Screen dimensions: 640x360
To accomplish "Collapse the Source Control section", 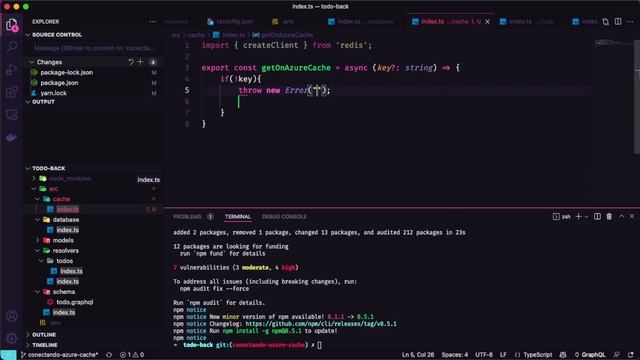I will pyautogui.click(x=28, y=35).
